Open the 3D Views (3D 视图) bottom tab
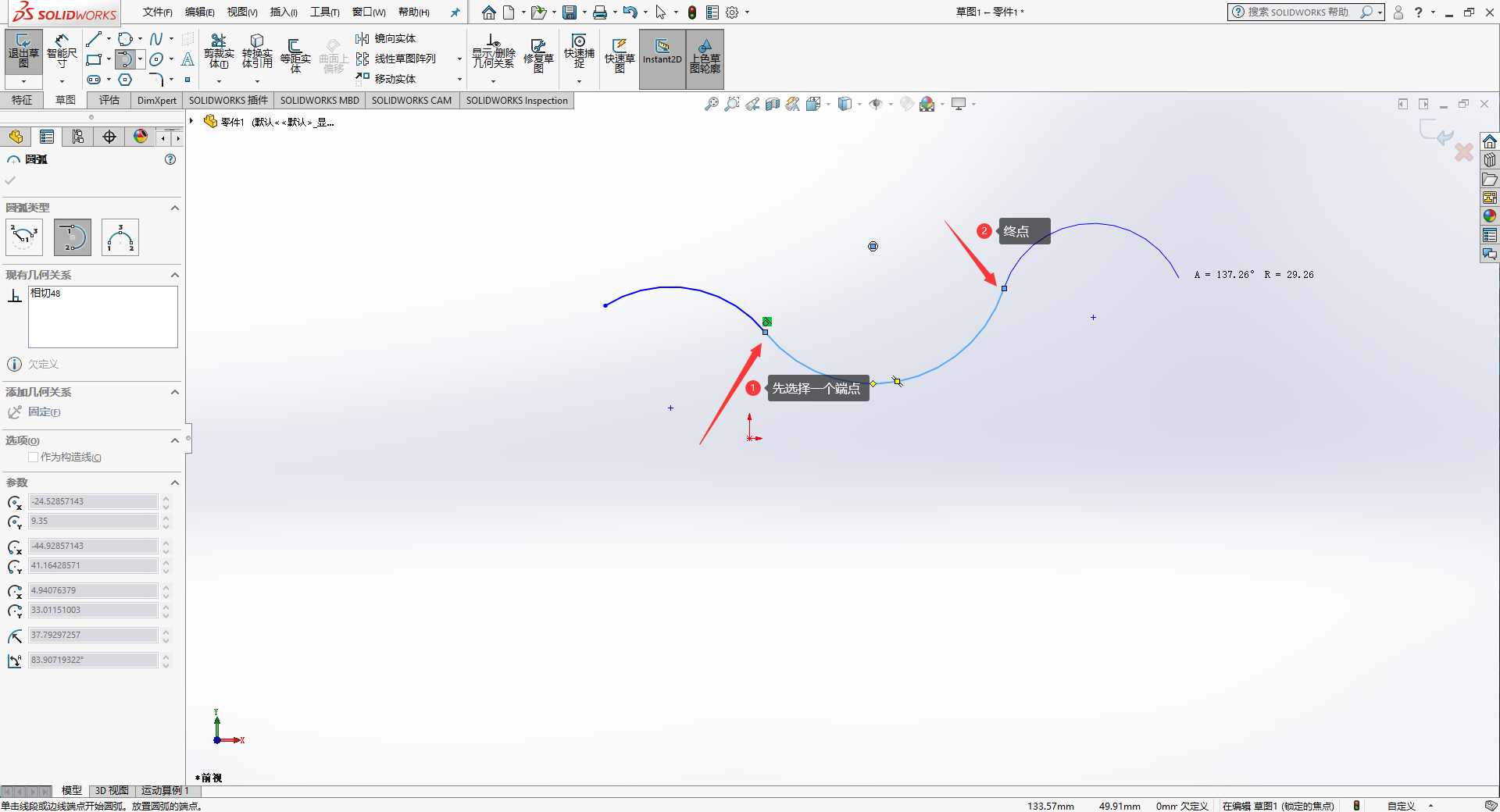1500x812 pixels. tap(112, 790)
